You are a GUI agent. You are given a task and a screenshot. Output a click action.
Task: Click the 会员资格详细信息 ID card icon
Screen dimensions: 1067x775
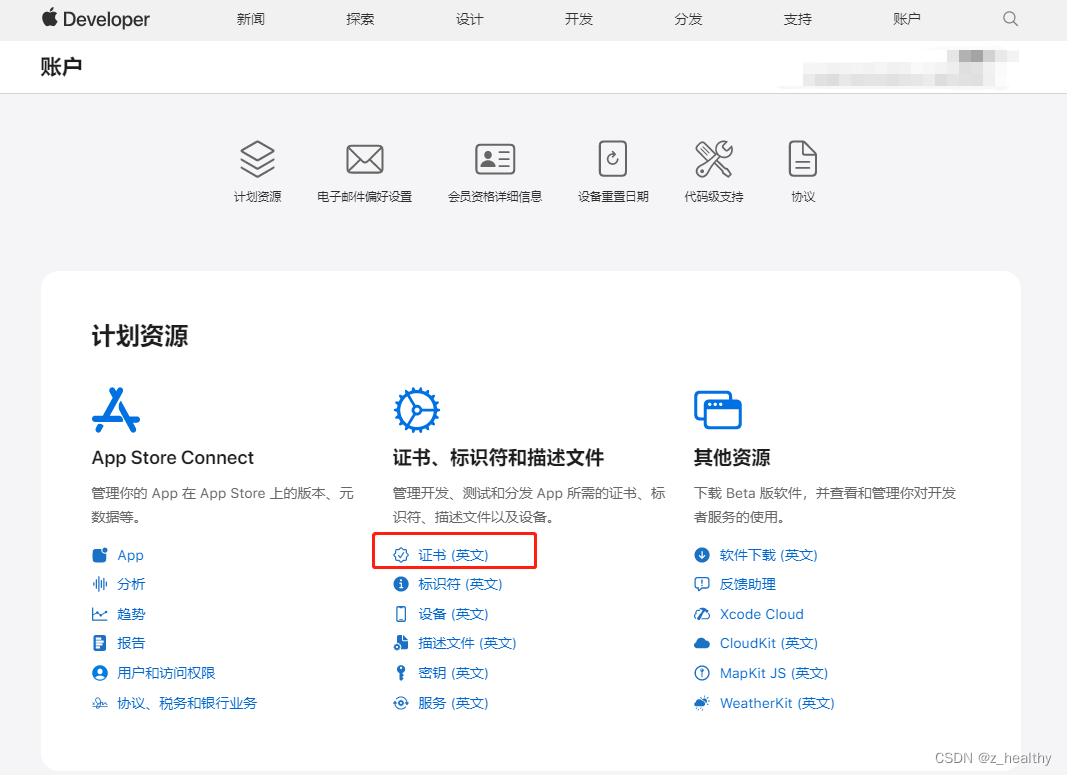click(495, 159)
